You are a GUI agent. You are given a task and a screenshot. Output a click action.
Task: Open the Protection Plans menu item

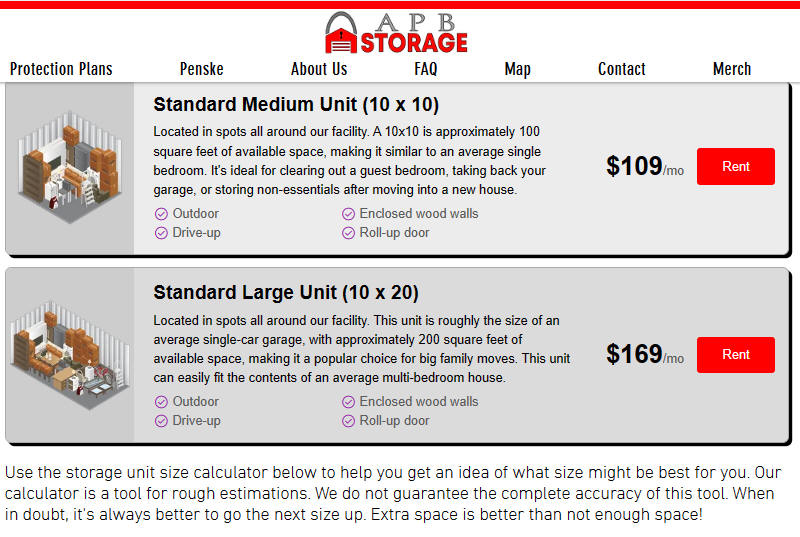(x=61, y=69)
